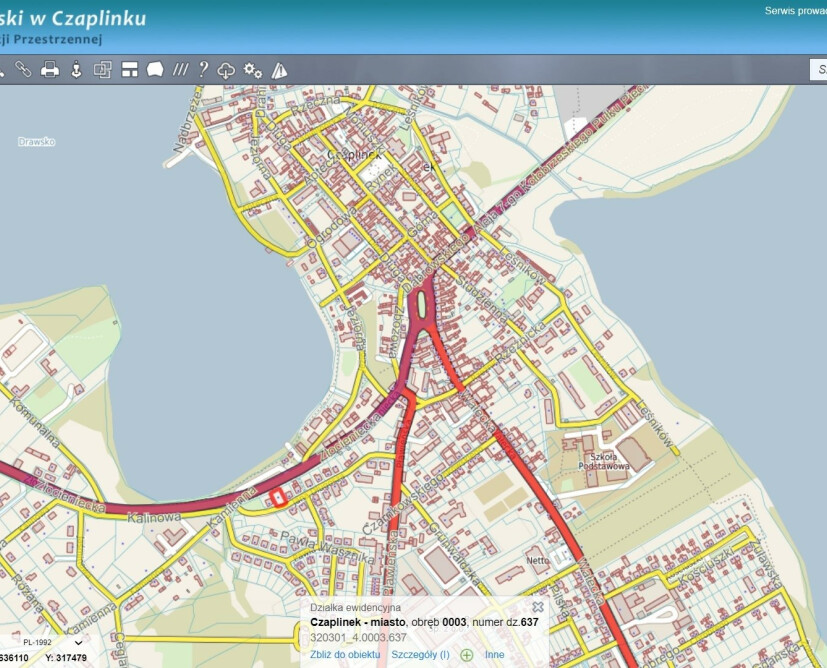Expand the PL-1992 coordinate system dropdown
The image size is (827, 668).
48,642
